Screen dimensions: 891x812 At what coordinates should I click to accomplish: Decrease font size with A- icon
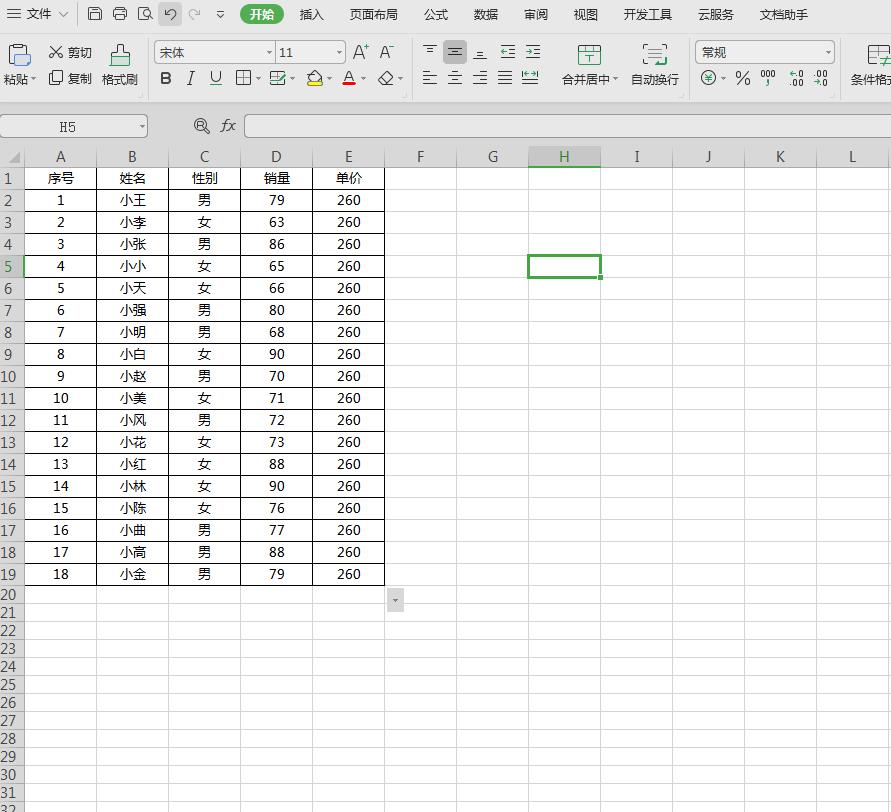(386, 52)
